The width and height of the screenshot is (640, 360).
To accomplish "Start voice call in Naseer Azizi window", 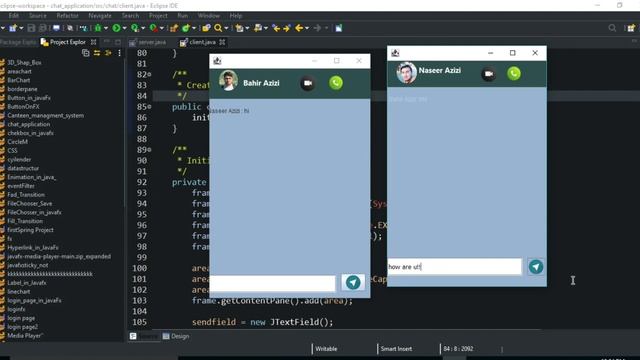I will coord(514,73).
